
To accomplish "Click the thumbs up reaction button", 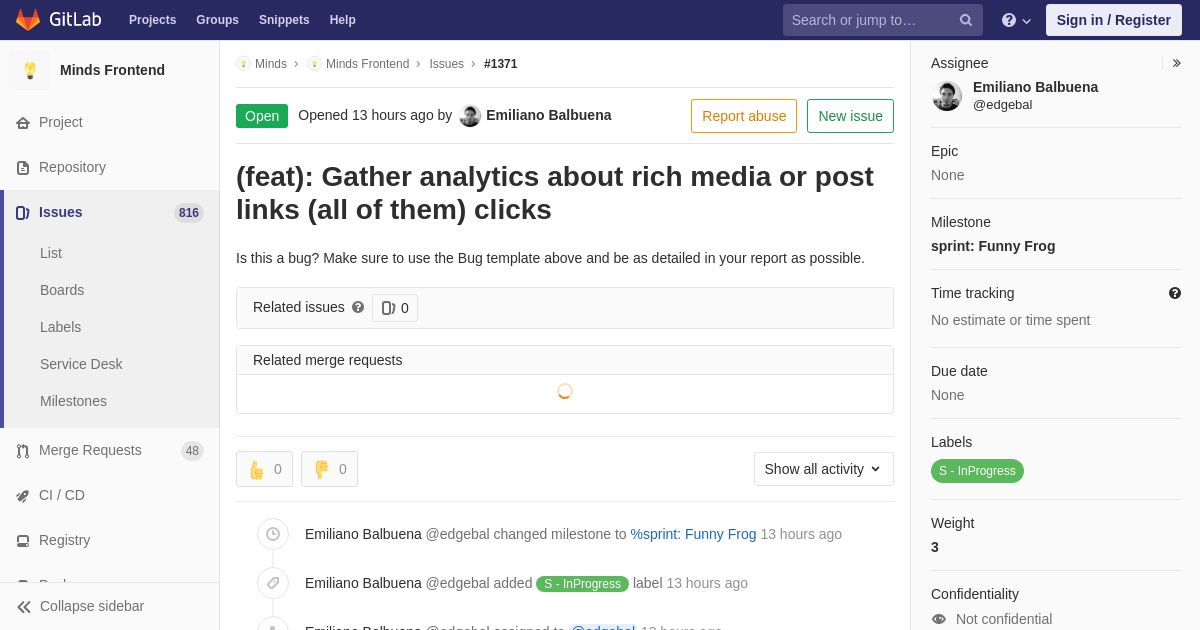I will click(264, 469).
